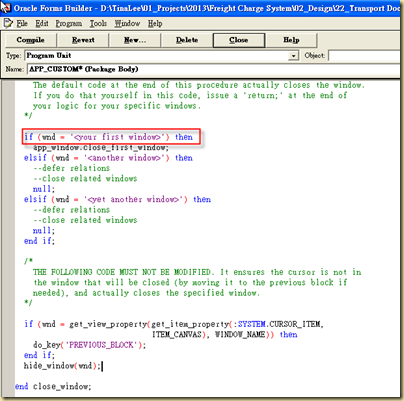Click the line starting "if (wnd = get_view_property"

tap(174, 324)
